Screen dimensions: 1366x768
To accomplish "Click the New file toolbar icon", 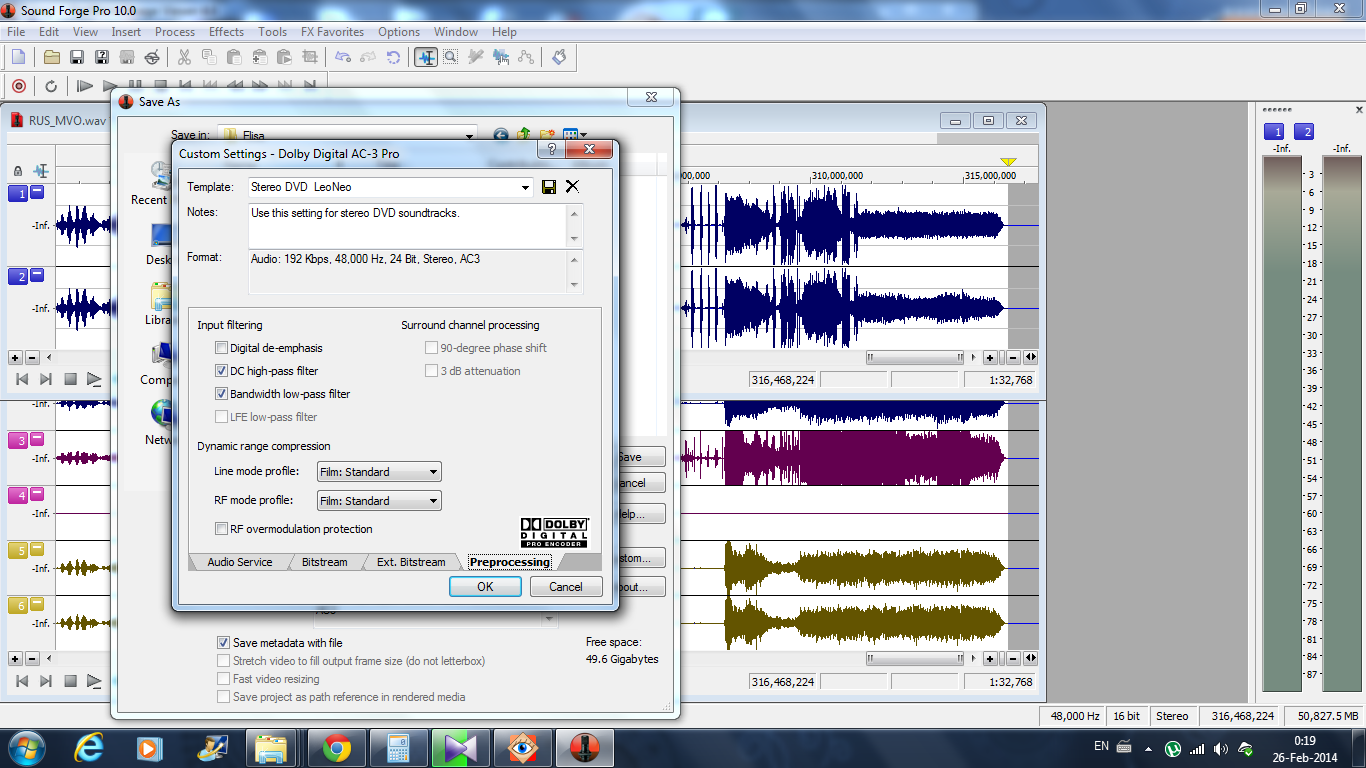I will [x=18, y=57].
